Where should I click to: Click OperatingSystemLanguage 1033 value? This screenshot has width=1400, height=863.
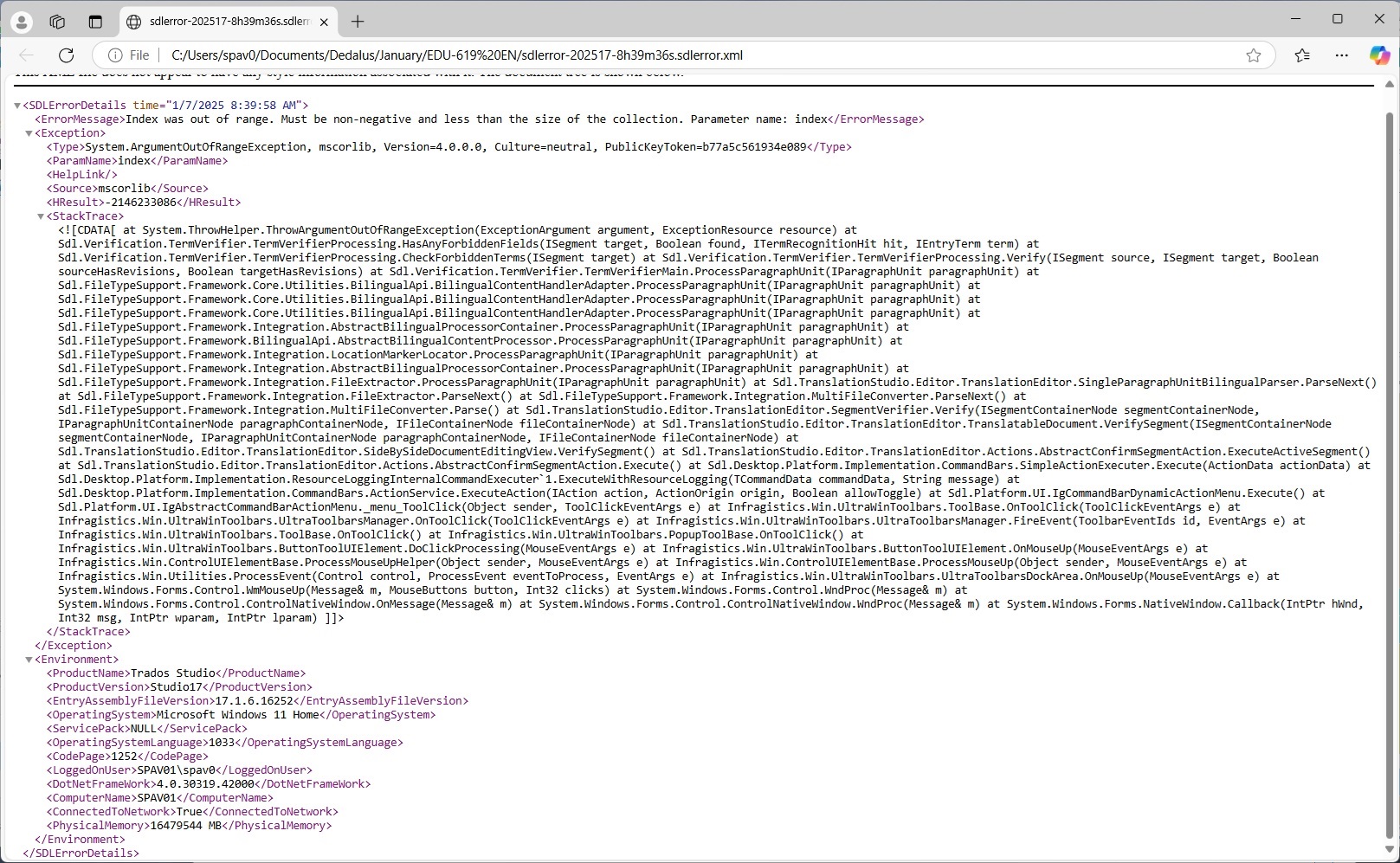pos(222,743)
